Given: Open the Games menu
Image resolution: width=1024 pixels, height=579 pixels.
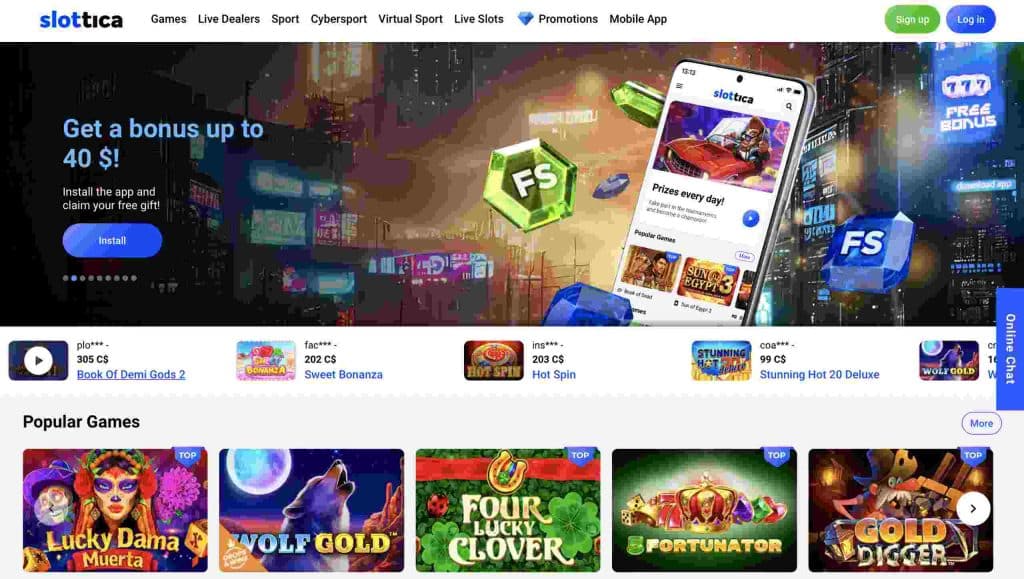Looking at the screenshot, I should click(x=168, y=19).
